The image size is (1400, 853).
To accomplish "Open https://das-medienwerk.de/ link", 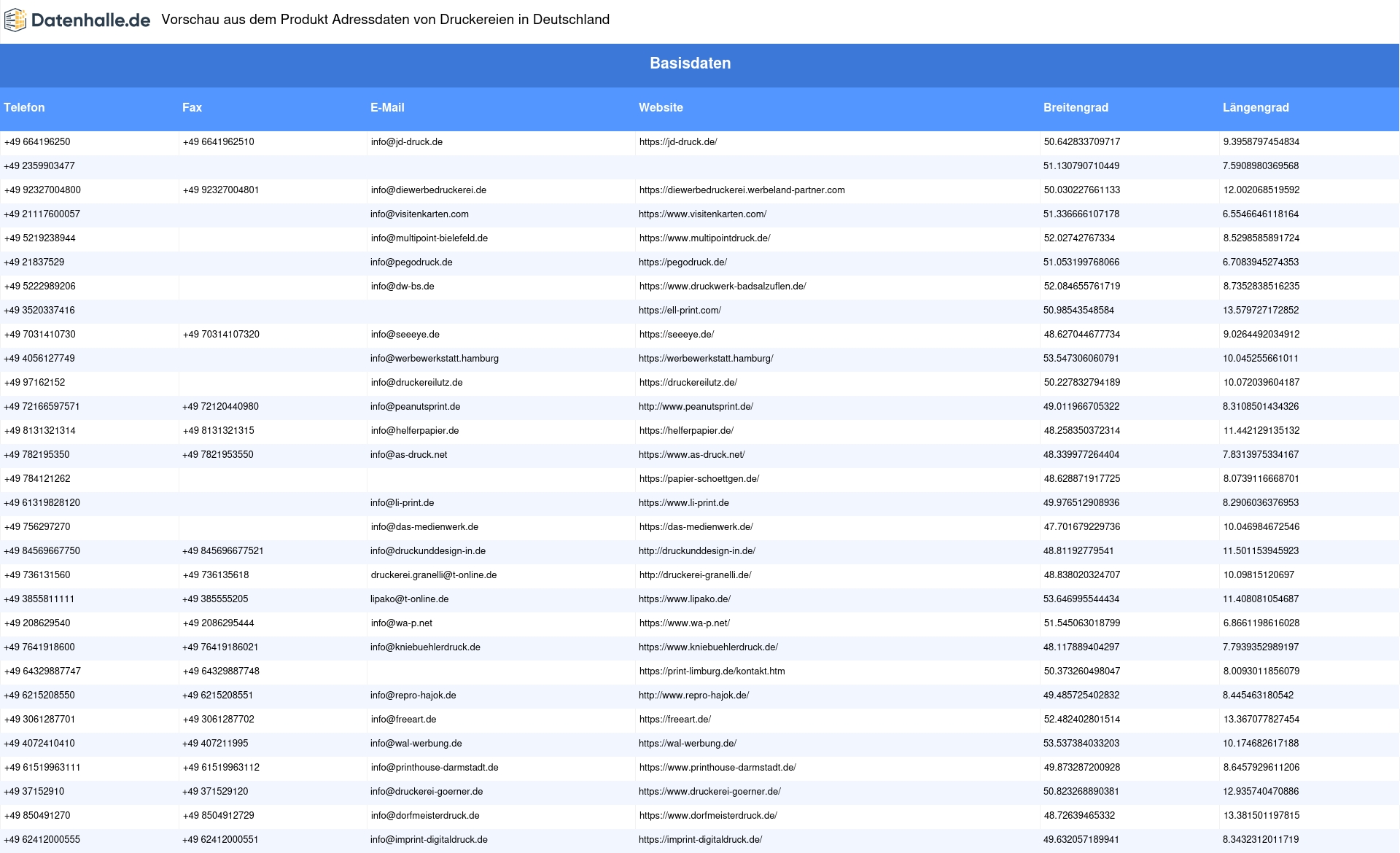I will coord(696,527).
